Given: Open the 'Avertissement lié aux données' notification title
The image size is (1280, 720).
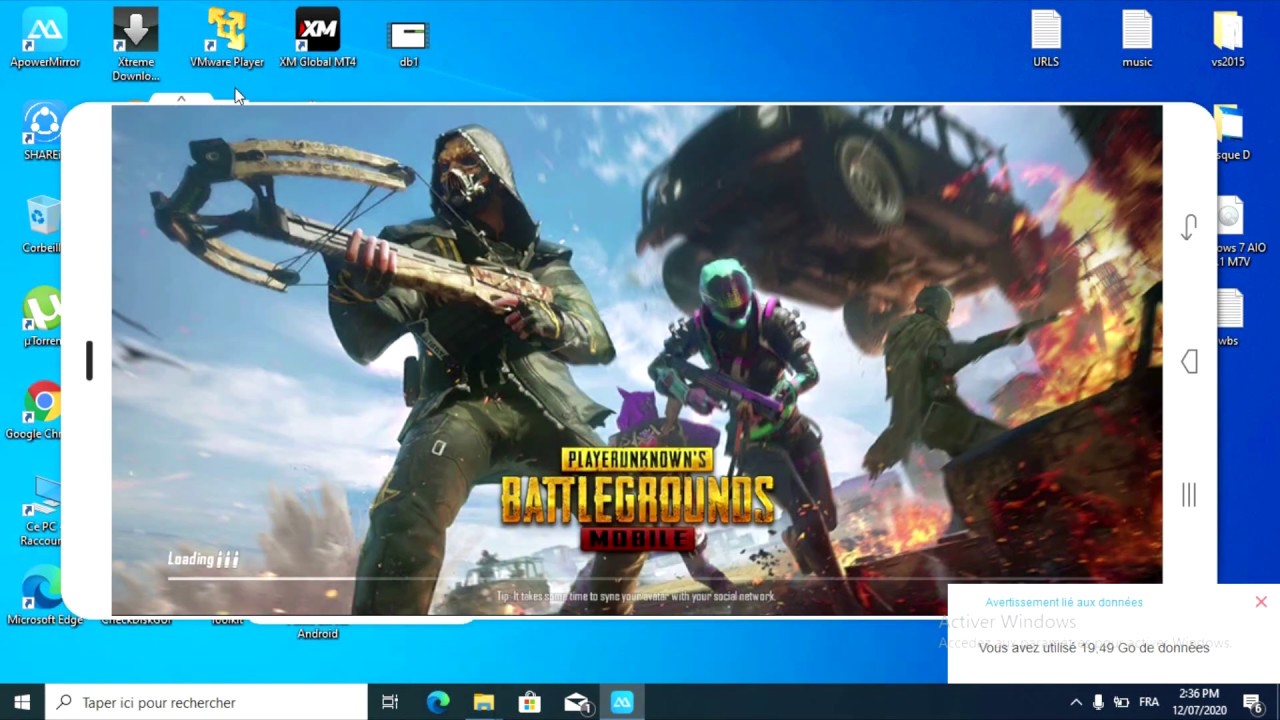Looking at the screenshot, I should pos(1064,602).
